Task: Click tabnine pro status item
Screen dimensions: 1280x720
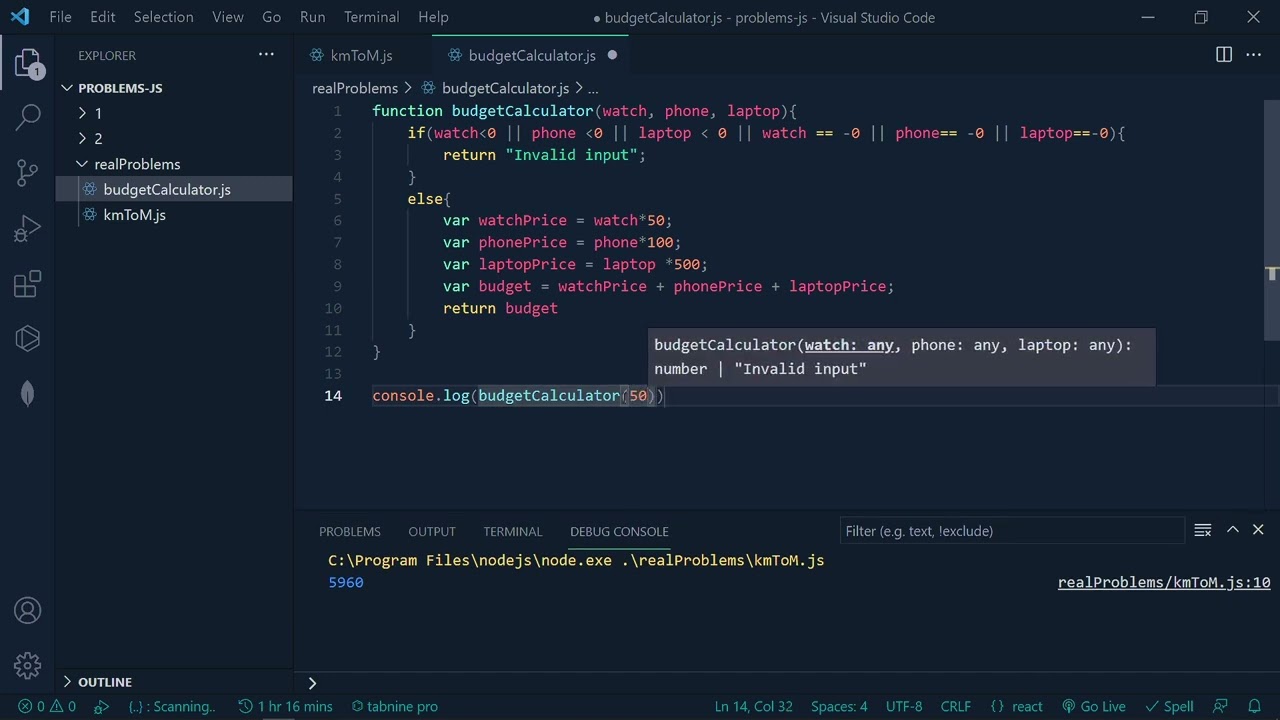Action: coord(395,706)
